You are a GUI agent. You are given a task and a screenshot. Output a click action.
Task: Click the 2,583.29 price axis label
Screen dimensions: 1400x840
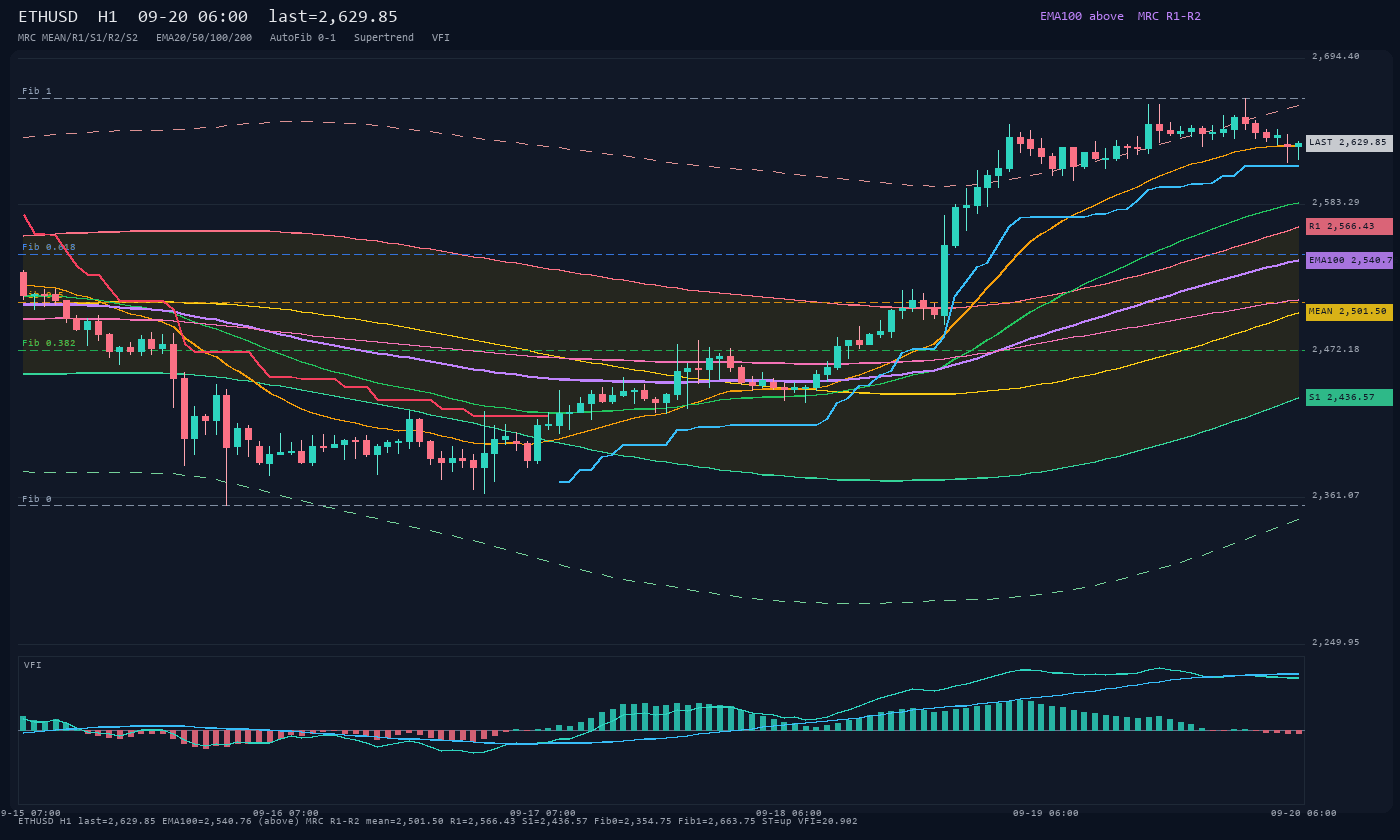pyautogui.click(x=1336, y=203)
